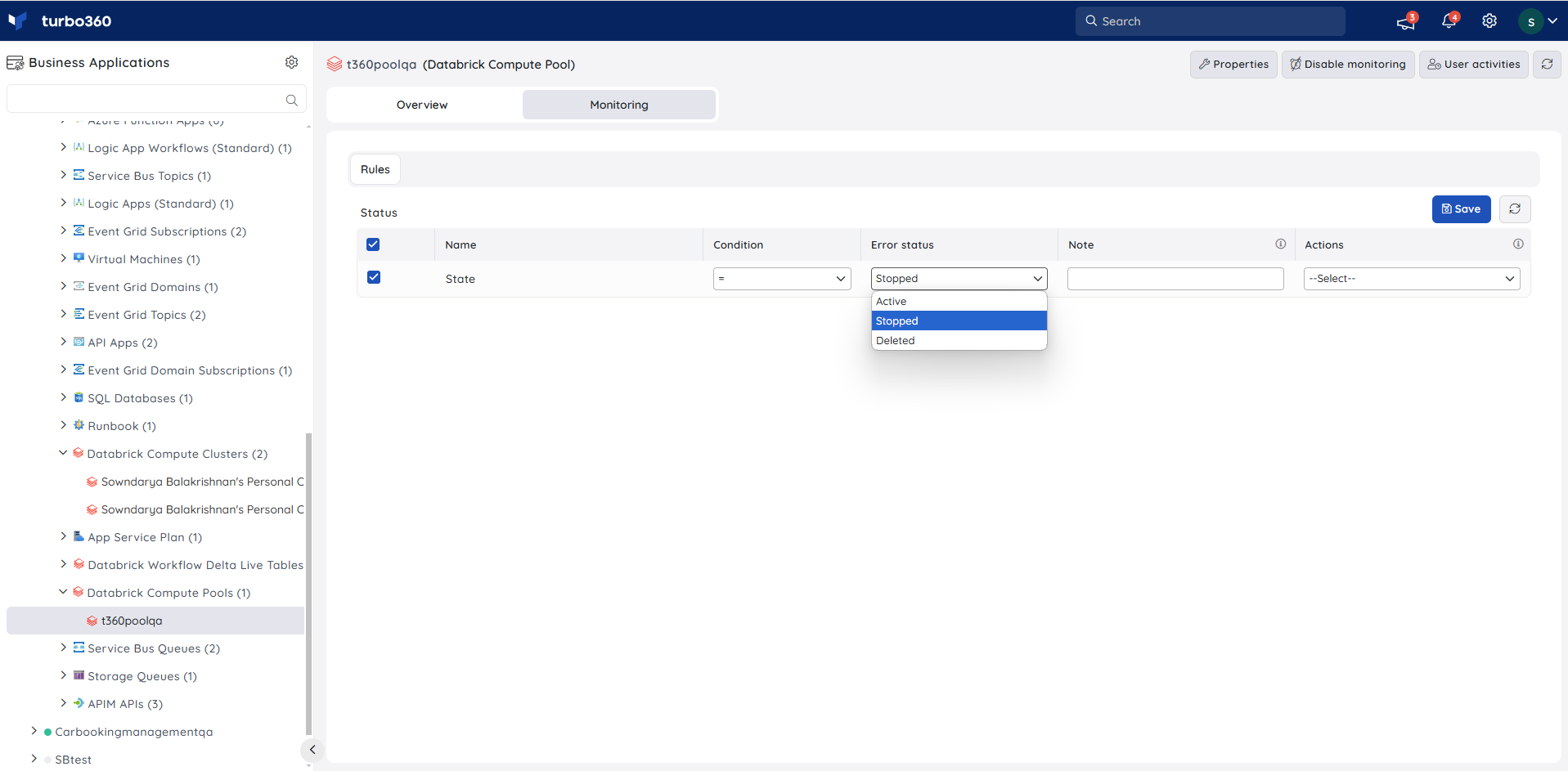The height and width of the screenshot is (771, 1568).
Task: Click the Actions column info icon
Action: [1518, 244]
